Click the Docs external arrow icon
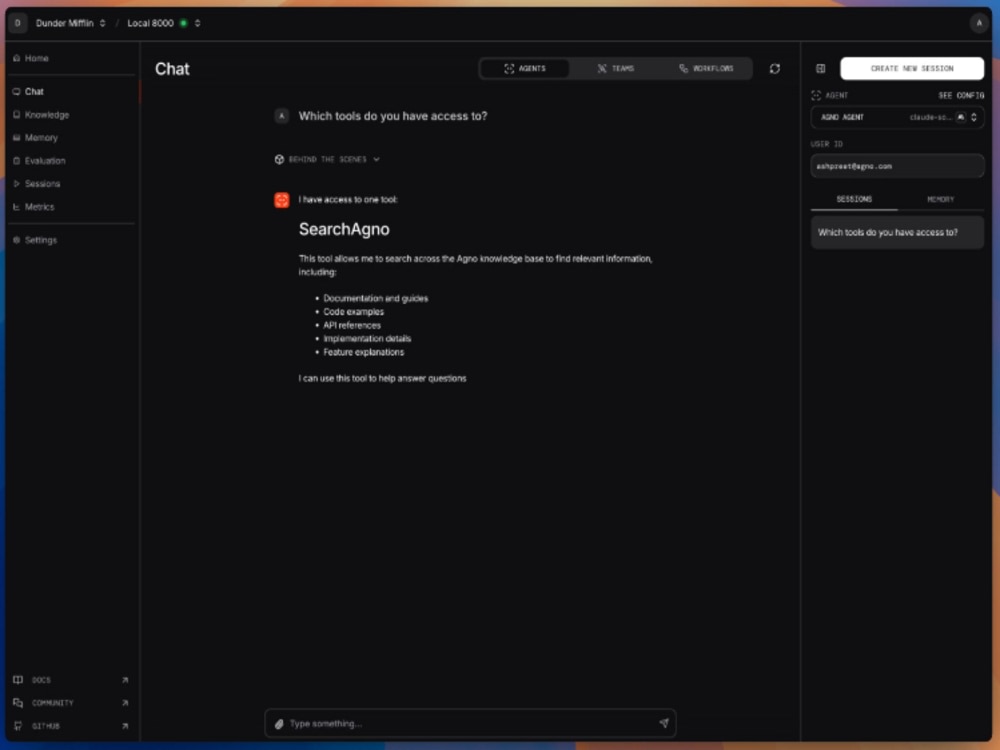Viewport: 1000px width, 750px height. (x=125, y=680)
